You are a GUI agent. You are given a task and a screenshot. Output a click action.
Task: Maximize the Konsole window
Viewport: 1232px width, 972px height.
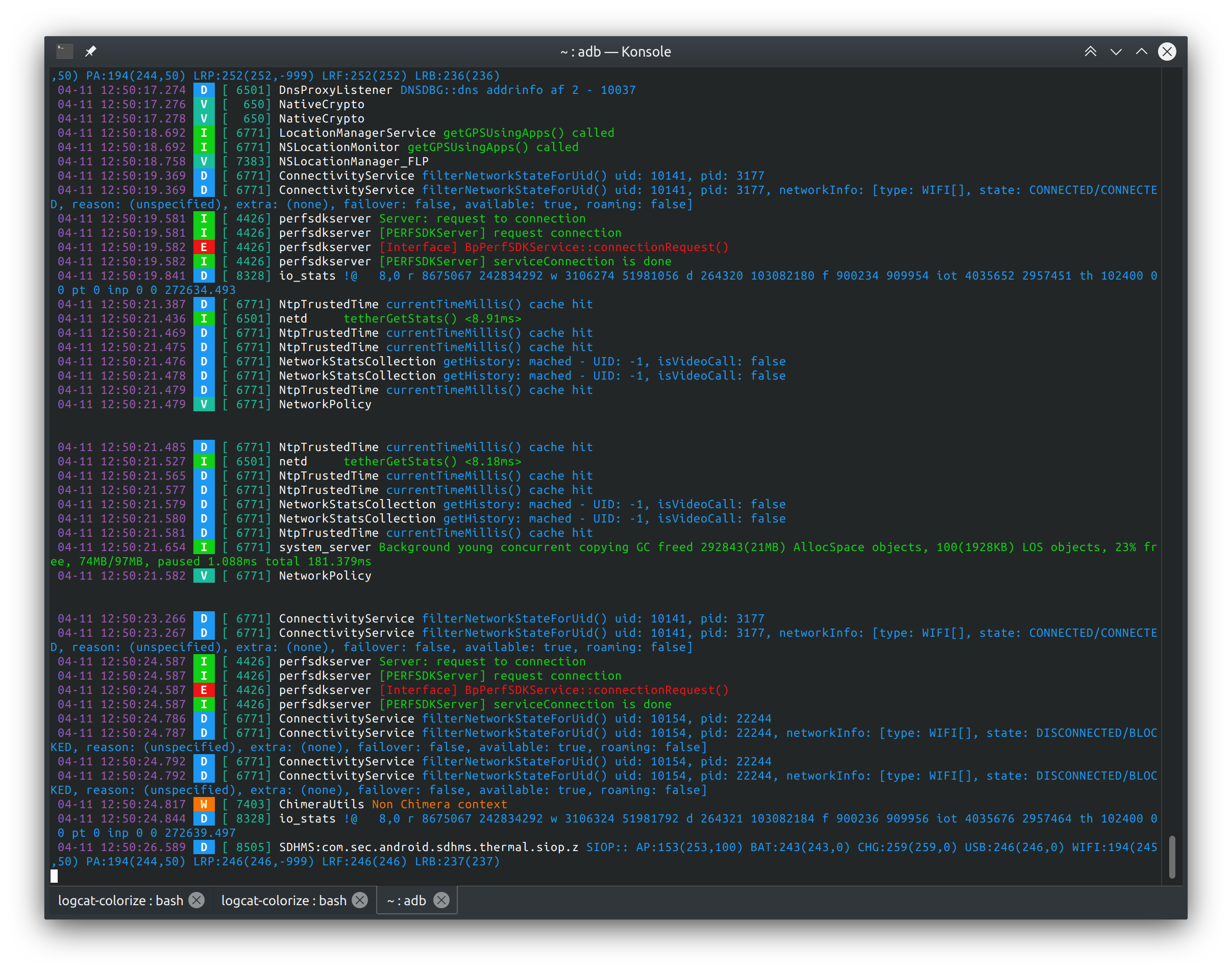(1142, 52)
